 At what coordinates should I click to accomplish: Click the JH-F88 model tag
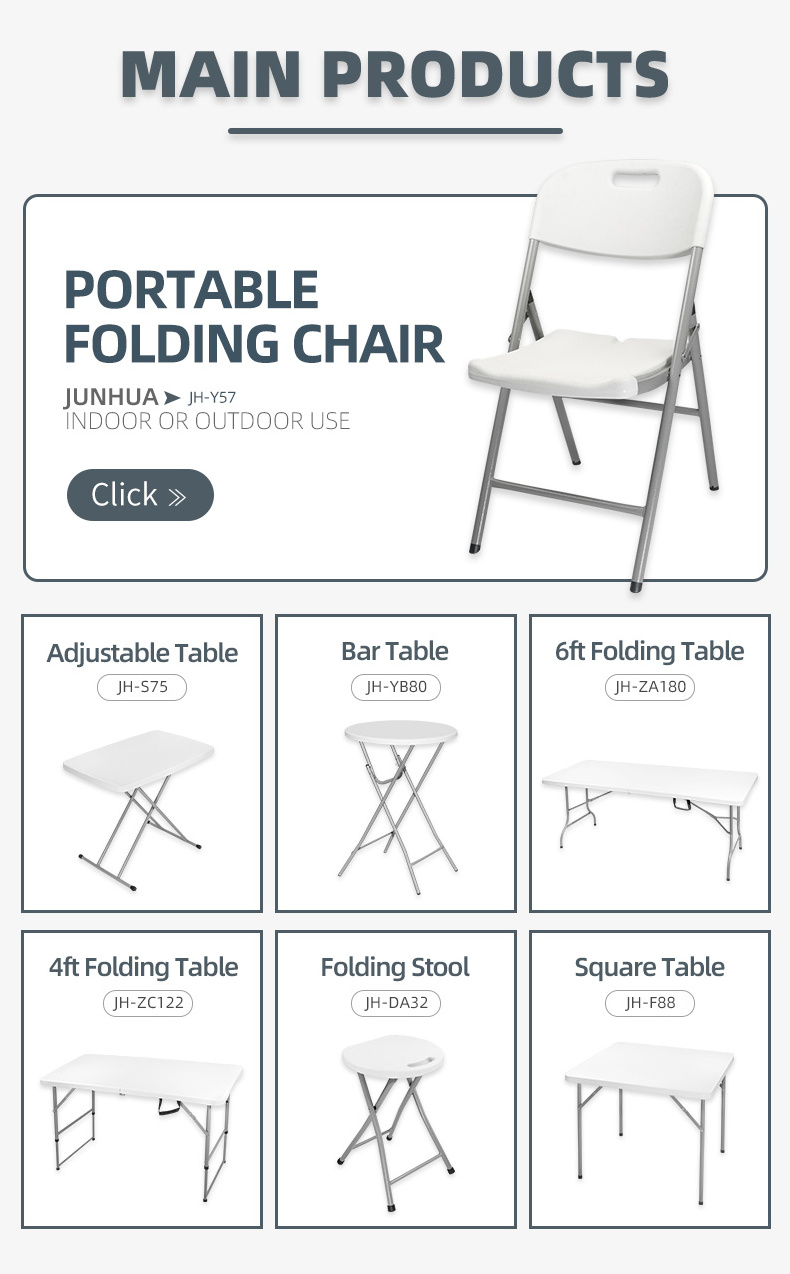pos(650,1003)
